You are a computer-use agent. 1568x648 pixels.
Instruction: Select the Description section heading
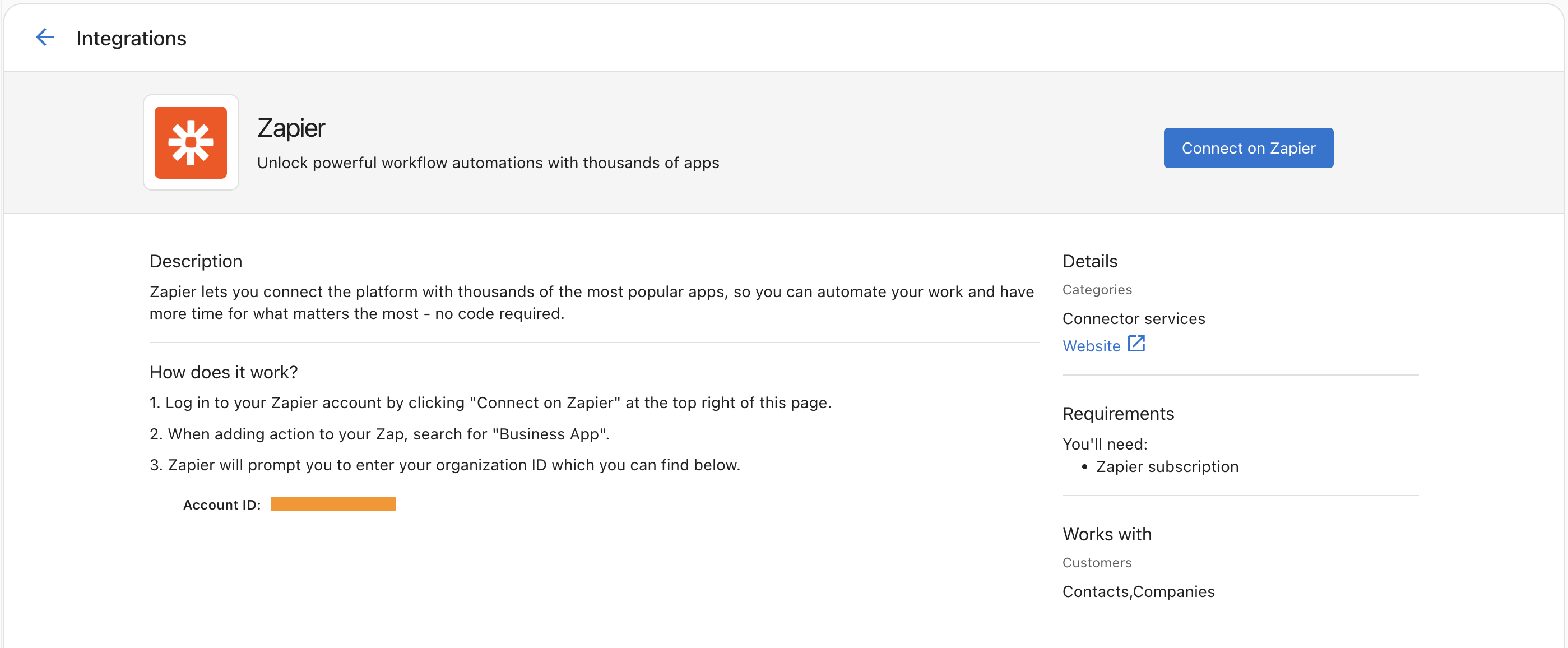[196, 261]
